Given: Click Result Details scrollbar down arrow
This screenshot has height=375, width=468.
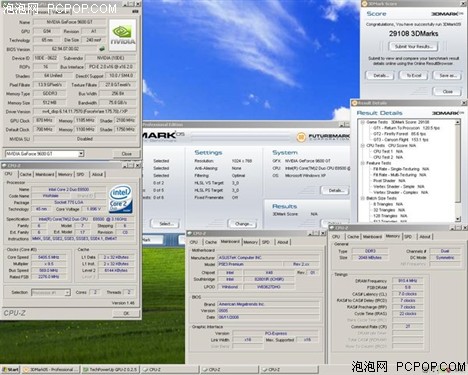Looking at the screenshot, I should click(458, 219).
